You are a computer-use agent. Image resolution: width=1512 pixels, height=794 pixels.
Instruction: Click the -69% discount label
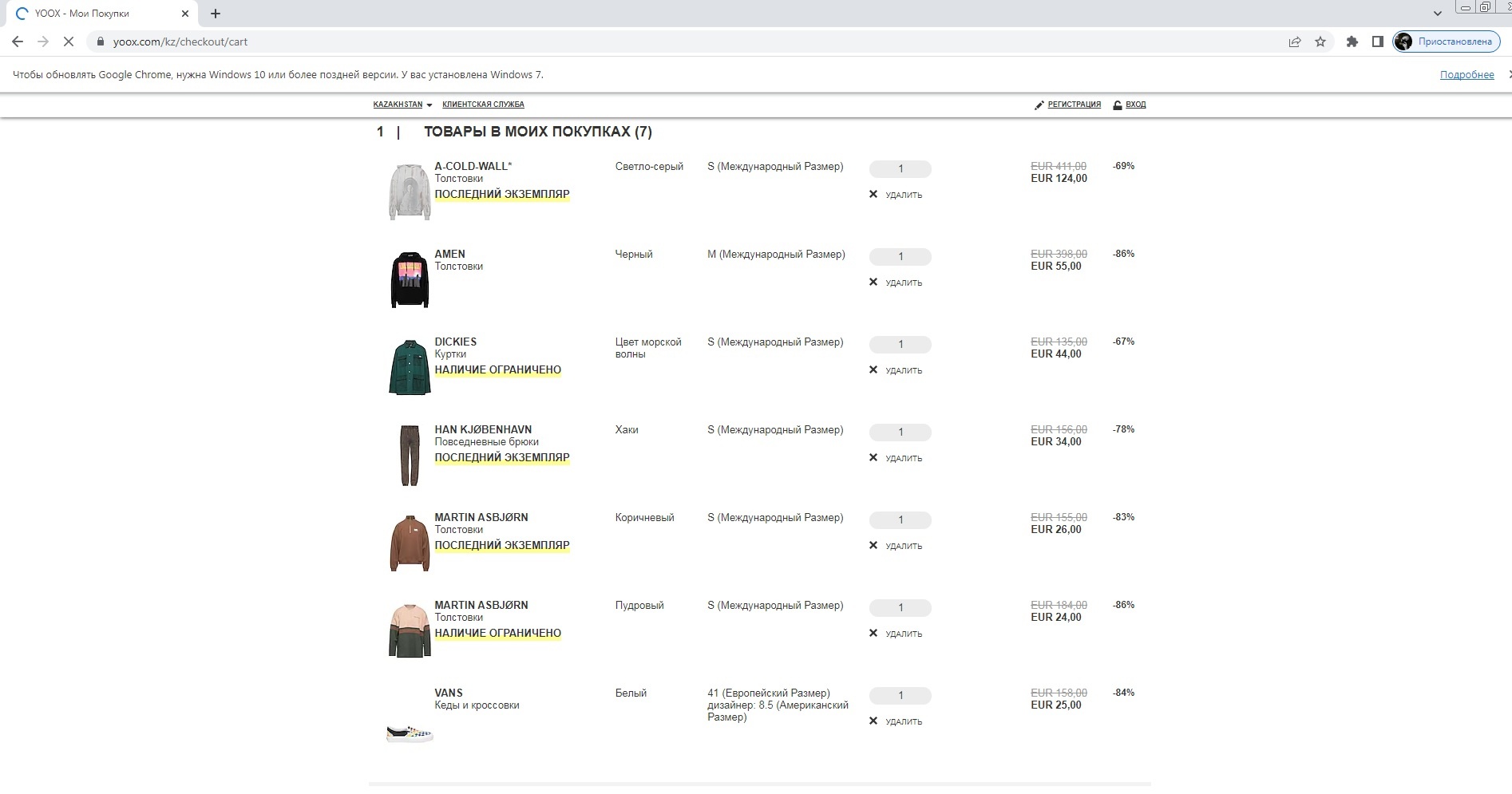point(1123,166)
